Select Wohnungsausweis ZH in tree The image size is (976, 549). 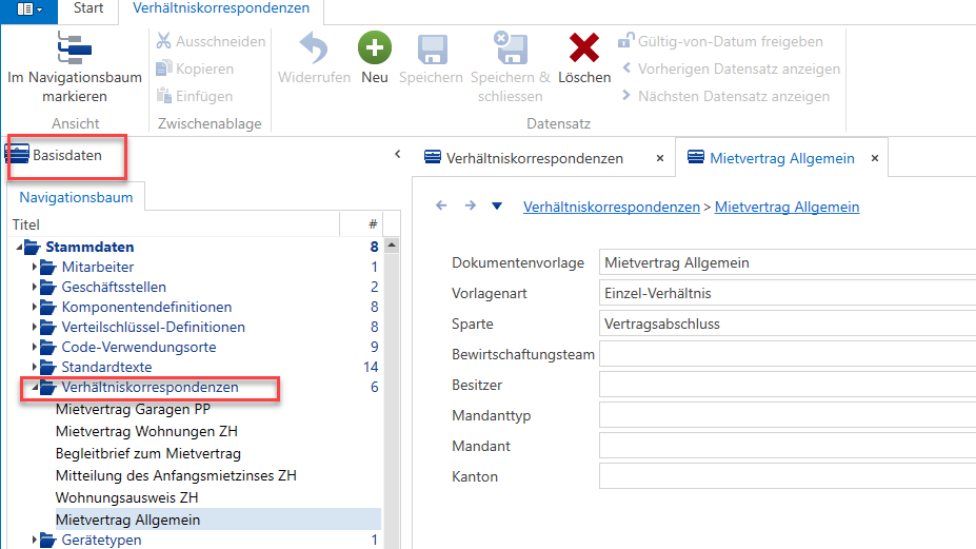127,498
